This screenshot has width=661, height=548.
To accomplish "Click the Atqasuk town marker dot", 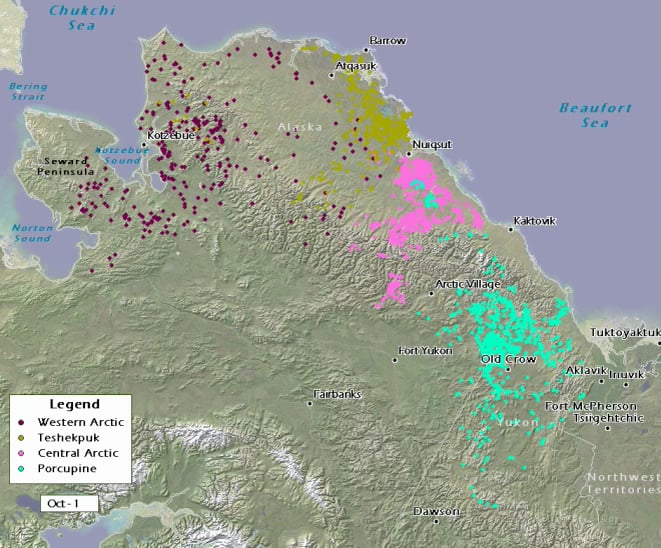I will 332,75.
